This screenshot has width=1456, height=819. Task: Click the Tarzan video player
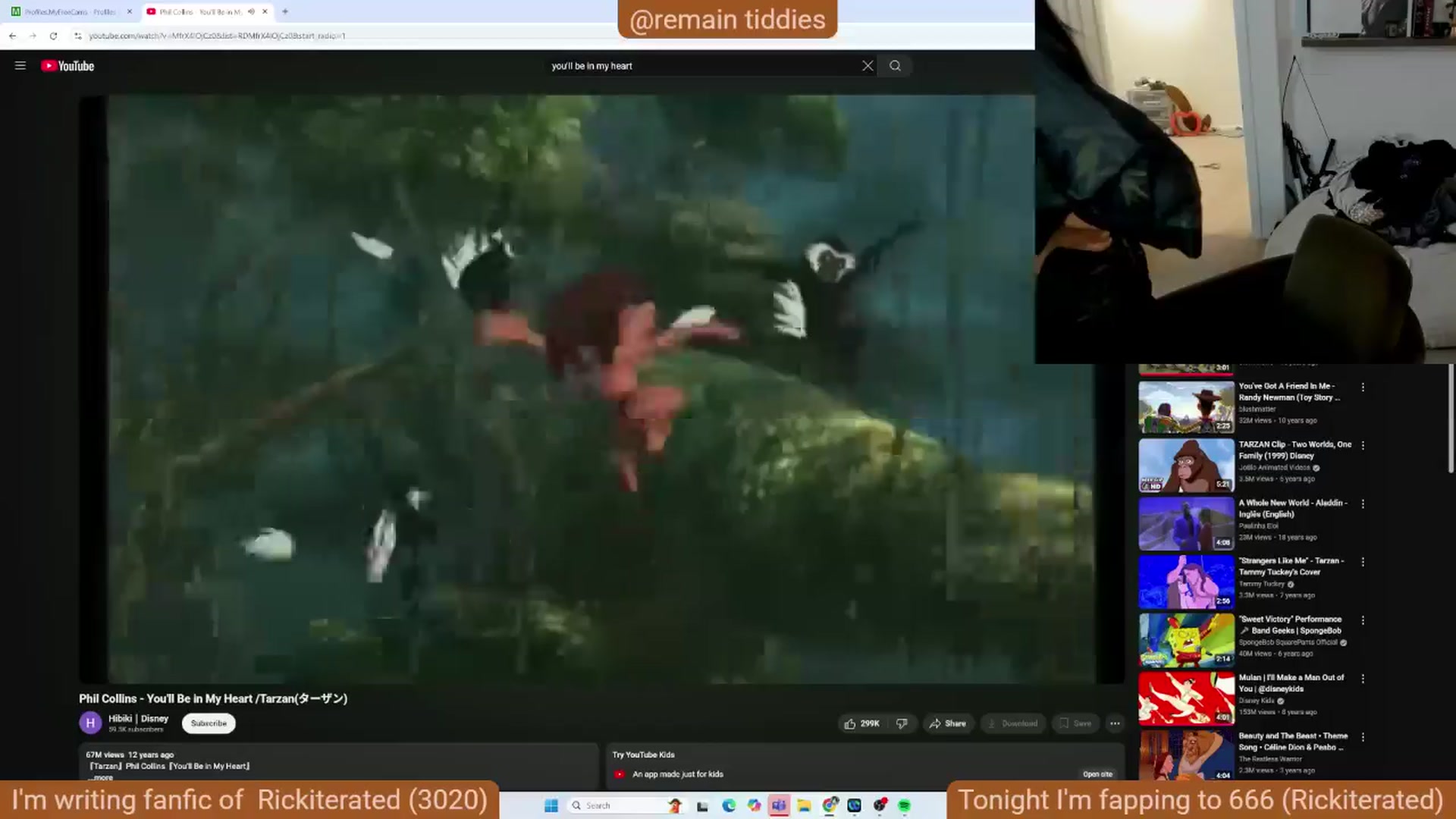click(601, 389)
